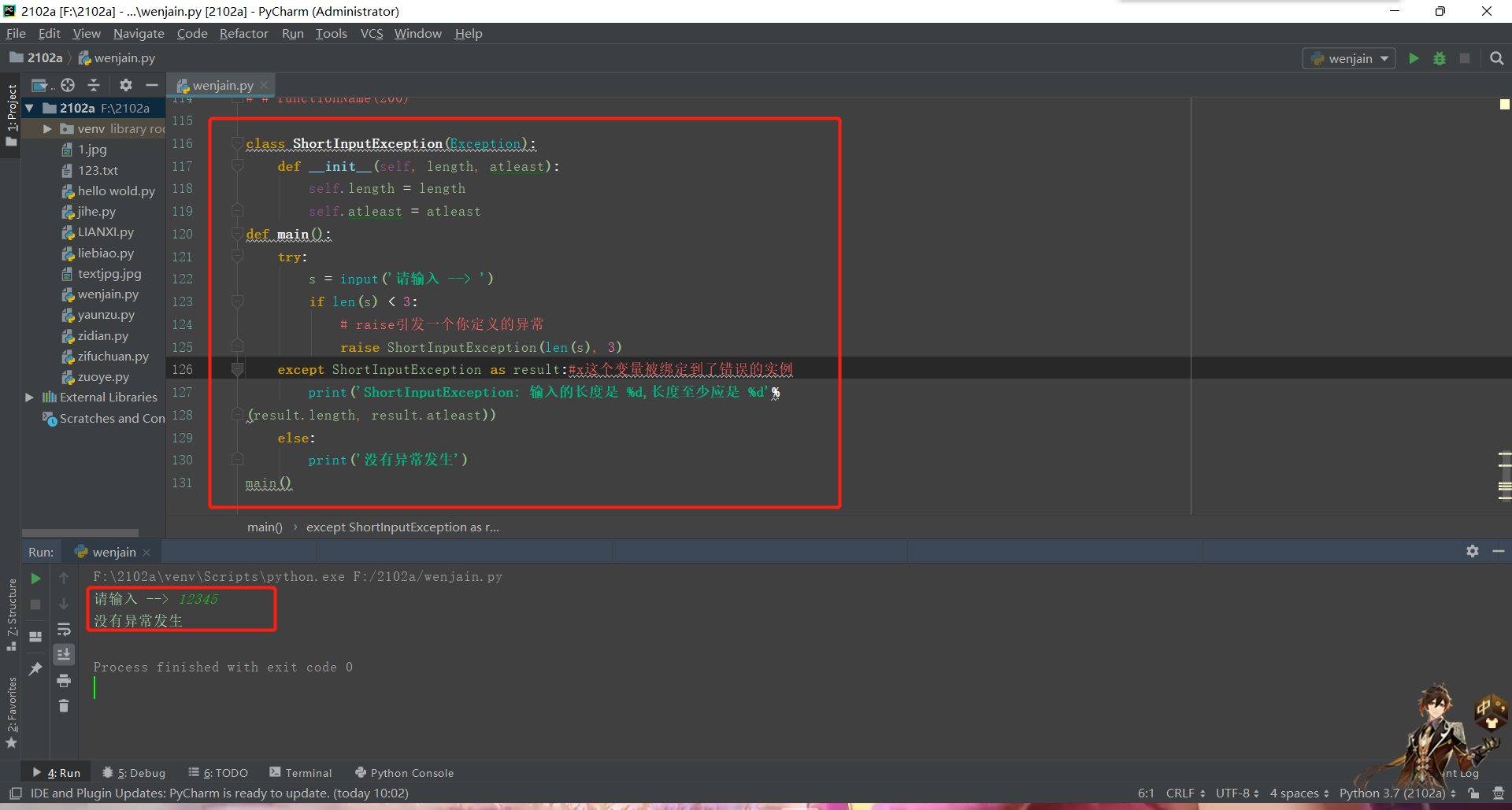Screen dimensions: 1512x810
Task: Expand the venv library root folder
Action: [46, 128]
